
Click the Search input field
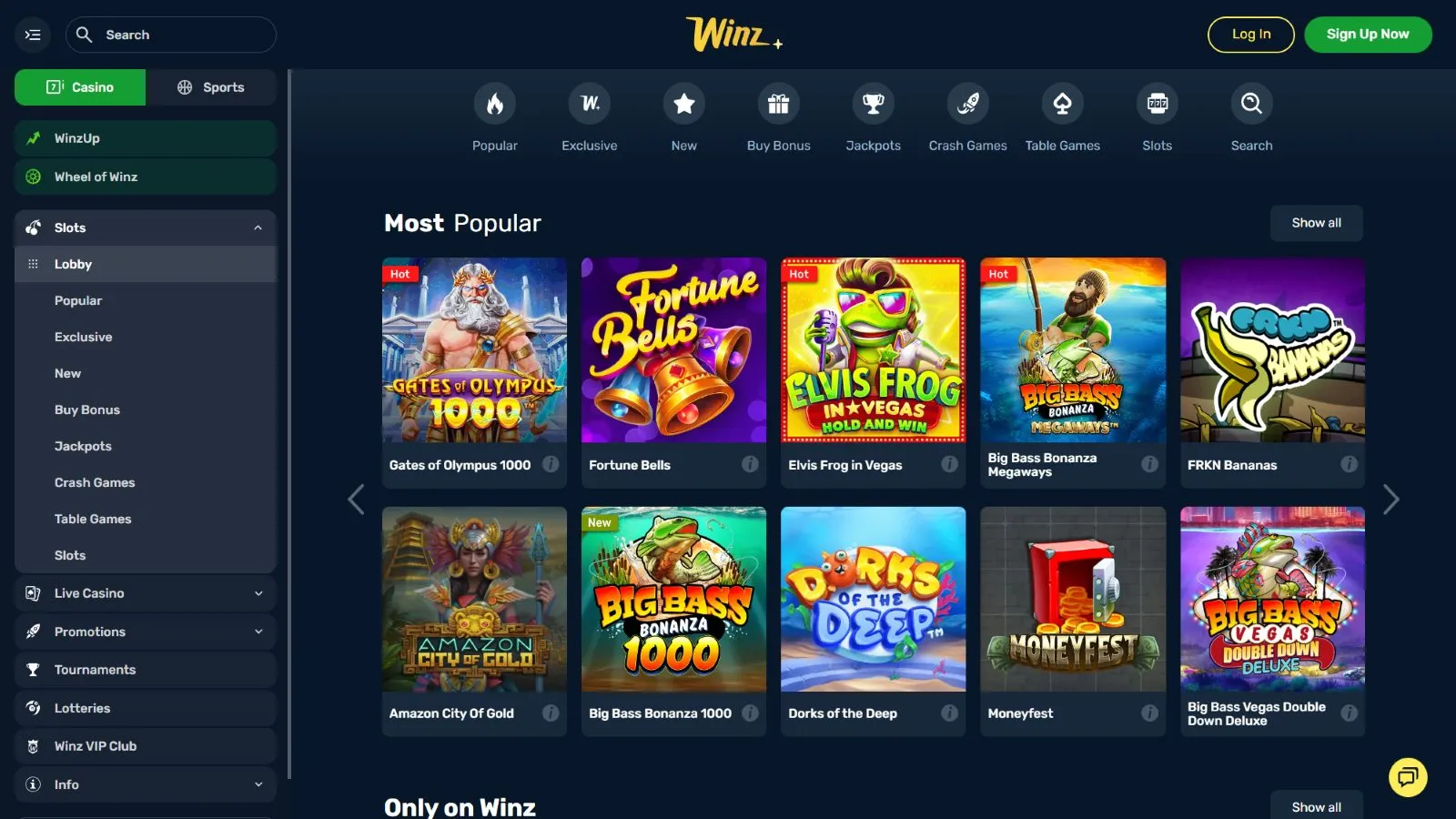171,35
